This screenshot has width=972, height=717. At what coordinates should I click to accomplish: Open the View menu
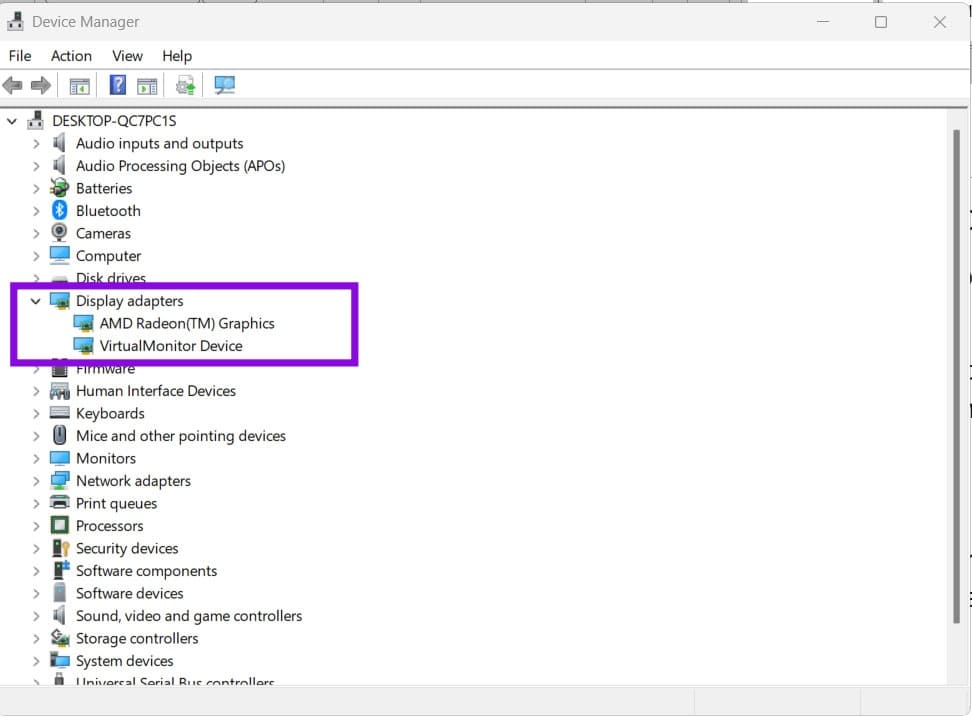tap(127, 56)
